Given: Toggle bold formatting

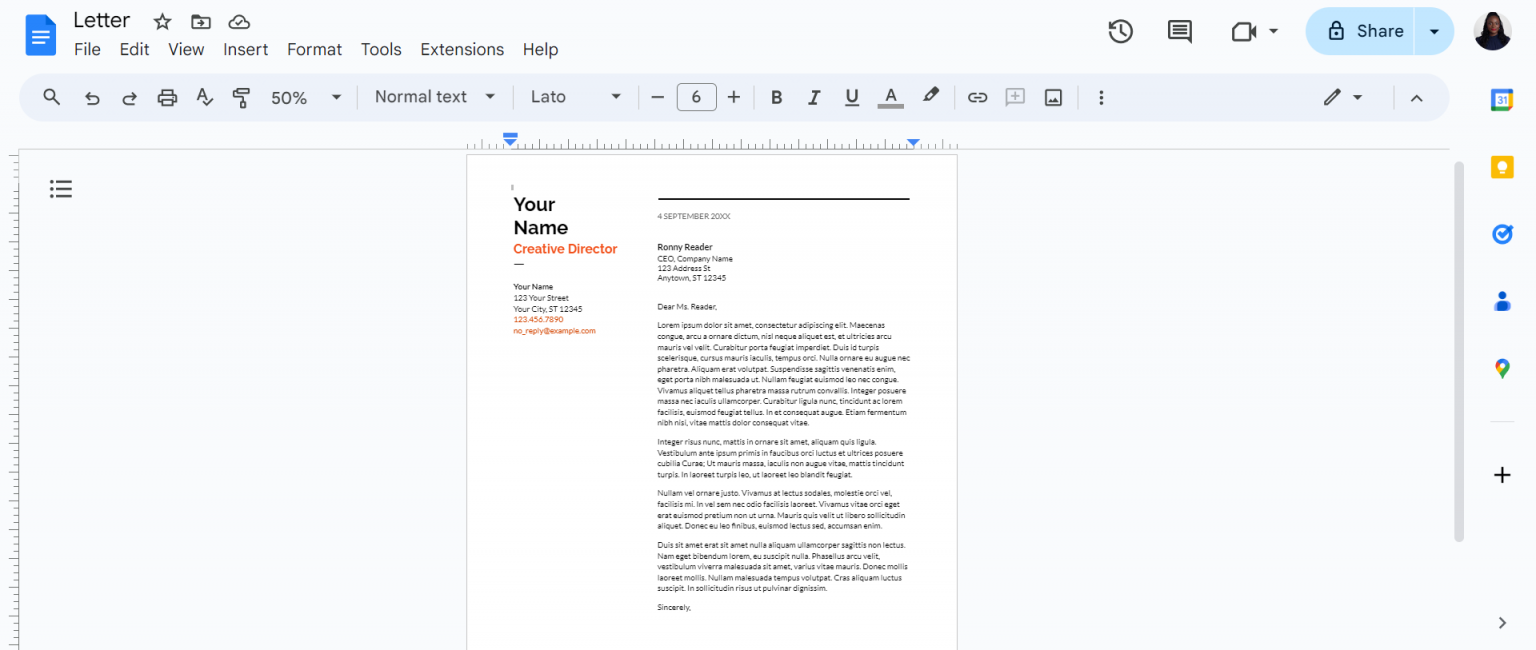Looking at the screenshot, I should 776,97.
